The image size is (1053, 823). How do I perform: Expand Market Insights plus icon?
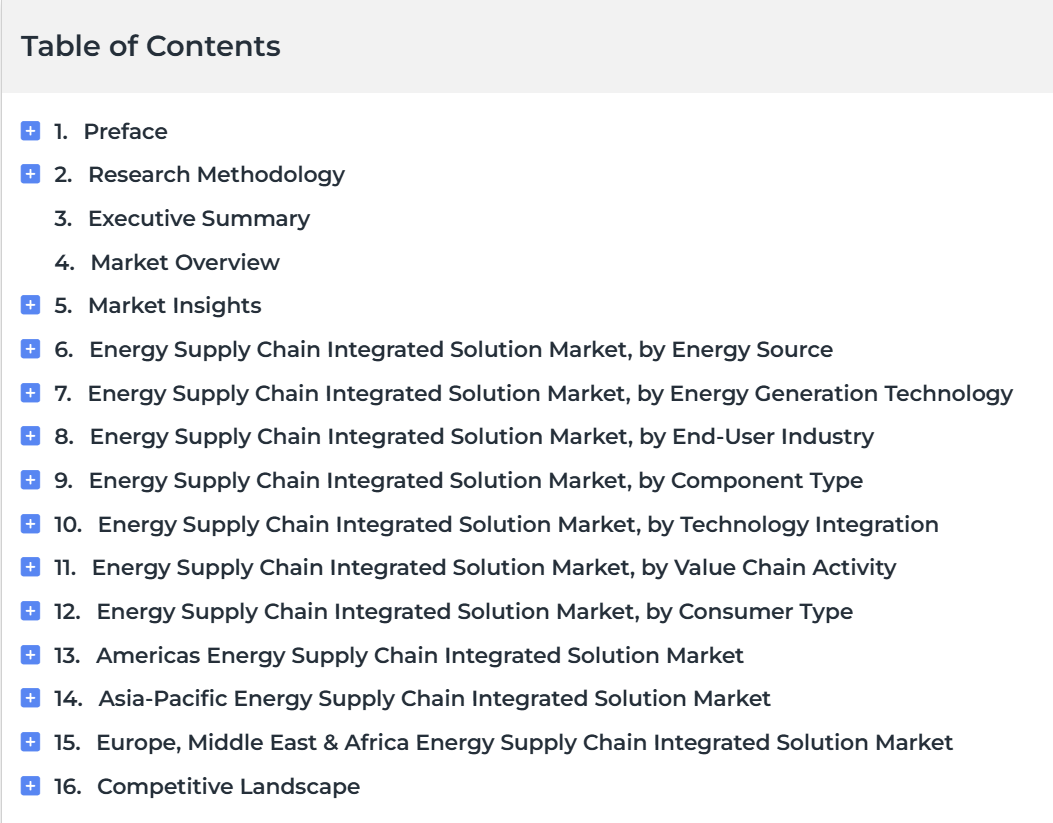[30, 305]
